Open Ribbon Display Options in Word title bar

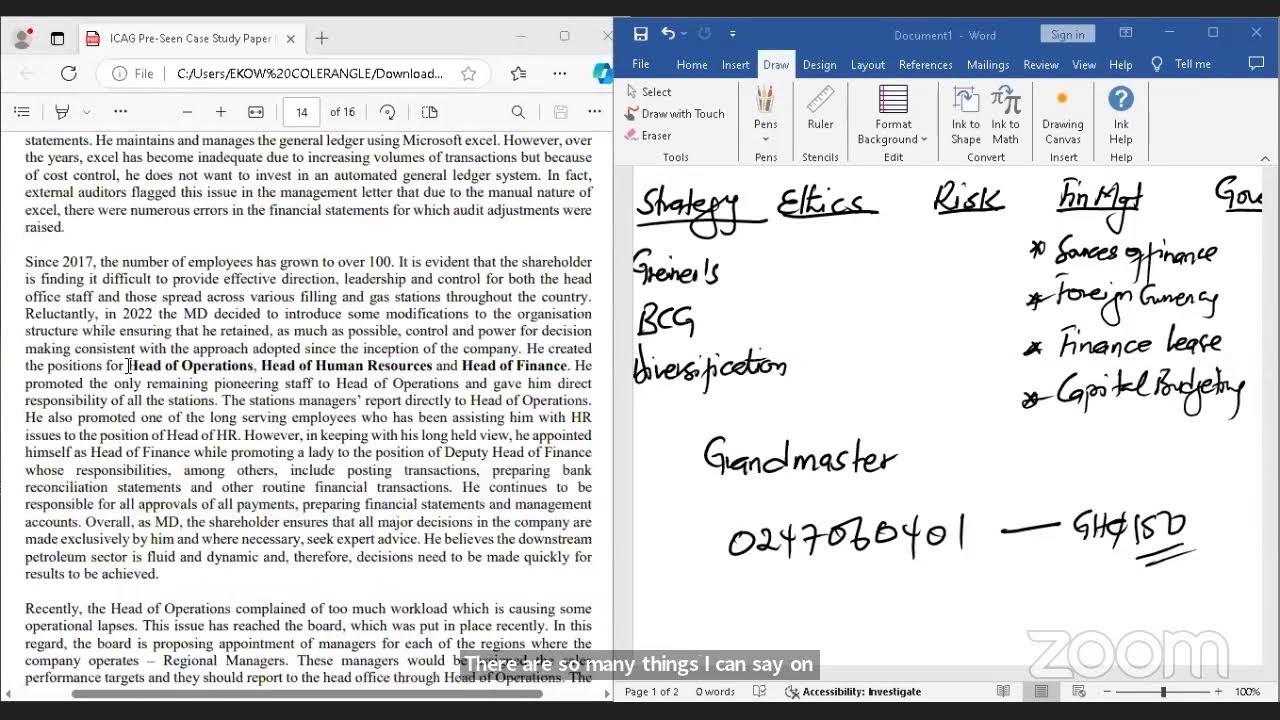1125,33
